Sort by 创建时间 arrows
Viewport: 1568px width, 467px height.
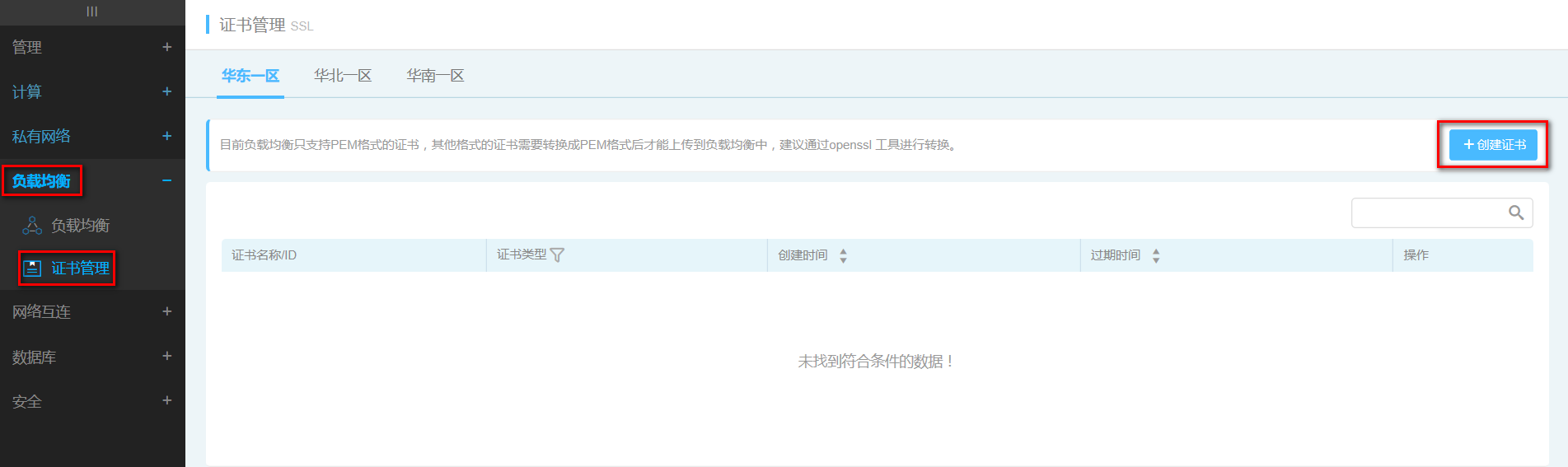[843, 256]
